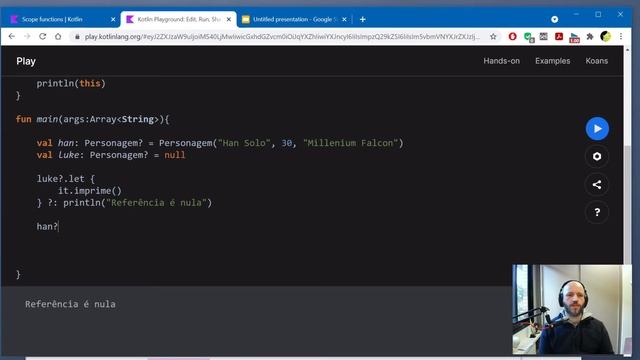Viewport: 640px width, 360px height.
Task: Click the presenter webcam thumbnail
Action: pyautogui.click(x=572, y=309)
